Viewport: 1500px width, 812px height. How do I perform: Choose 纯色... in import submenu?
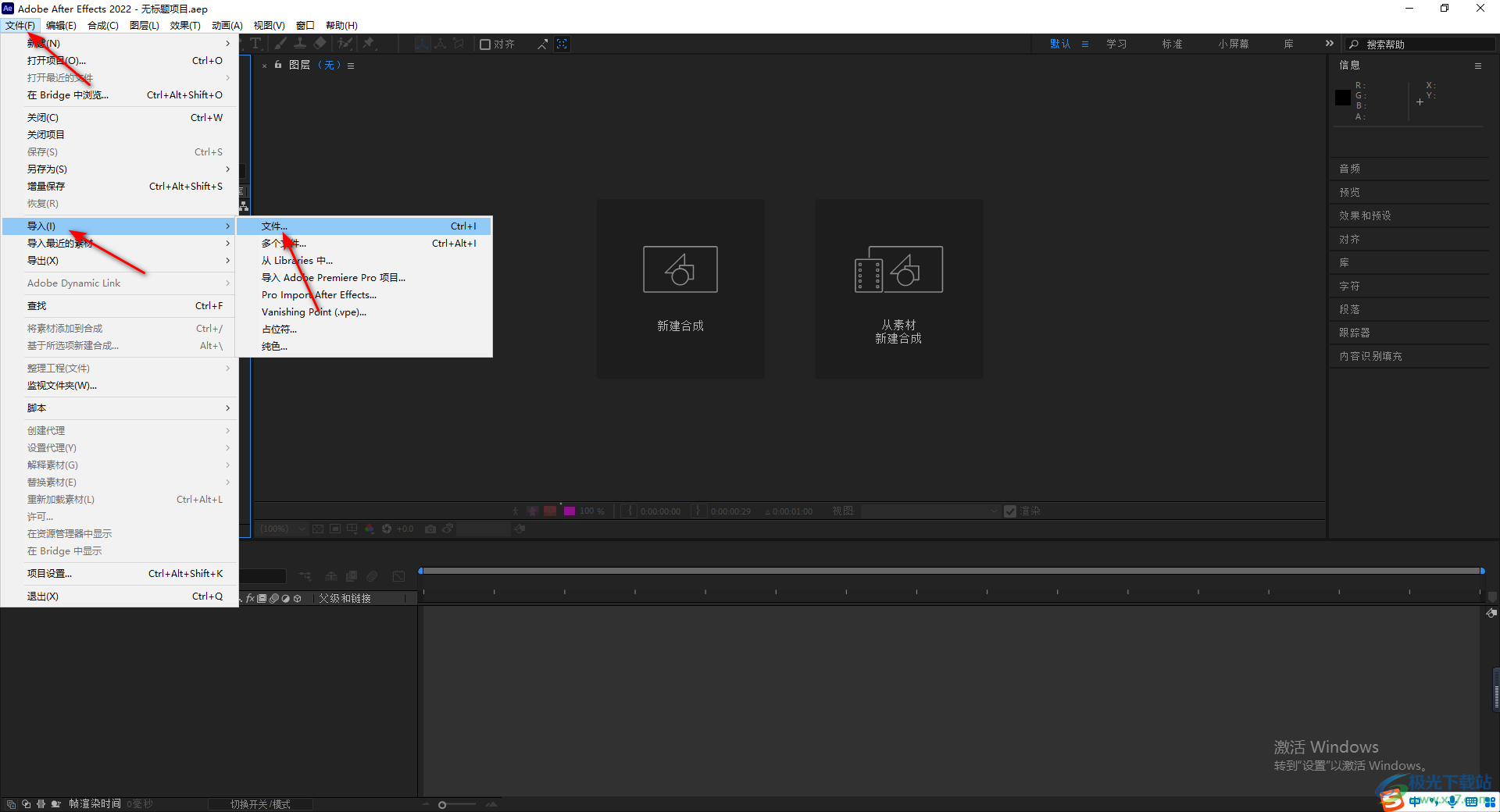tap(364, 347)
